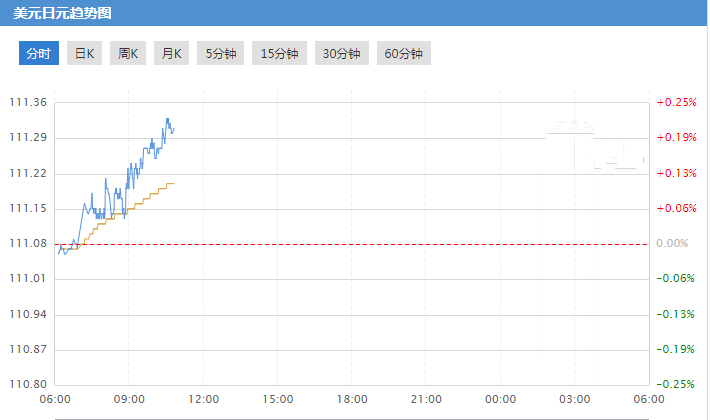Click the 12:00 time axis marker
This screenshot has width=710, height=420.
(203, 400)
